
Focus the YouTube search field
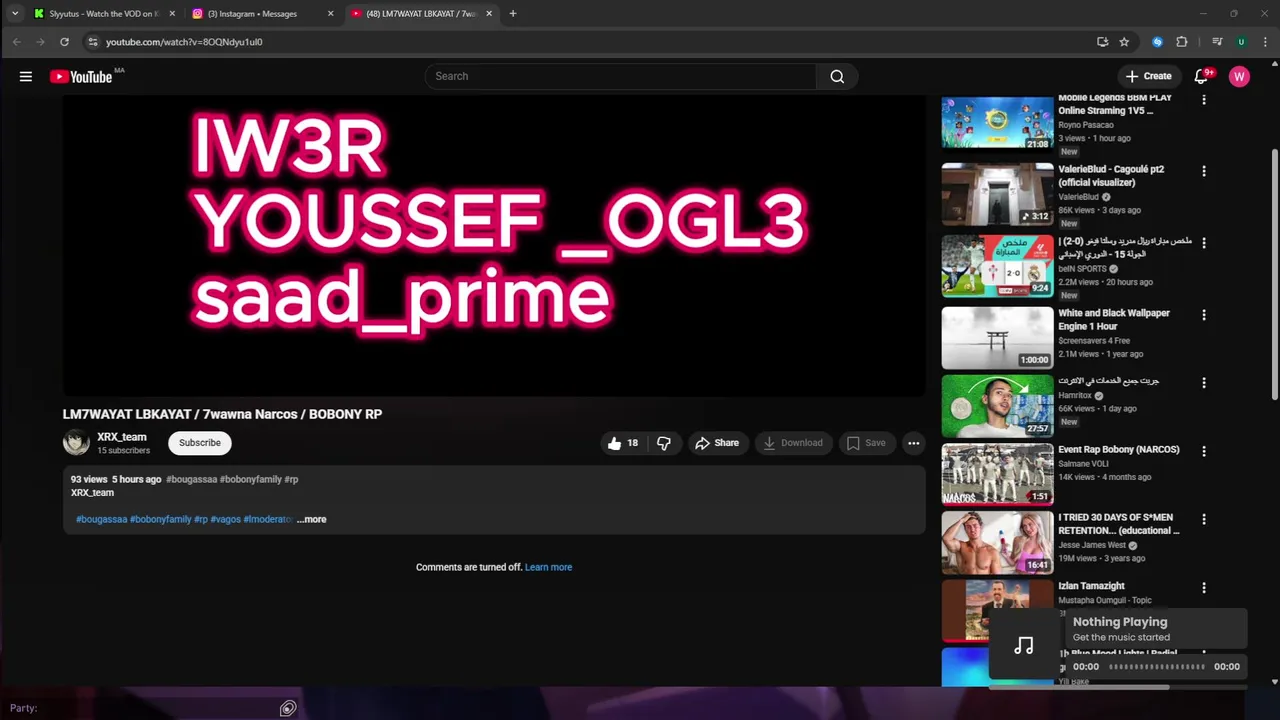tap(620, 76)
